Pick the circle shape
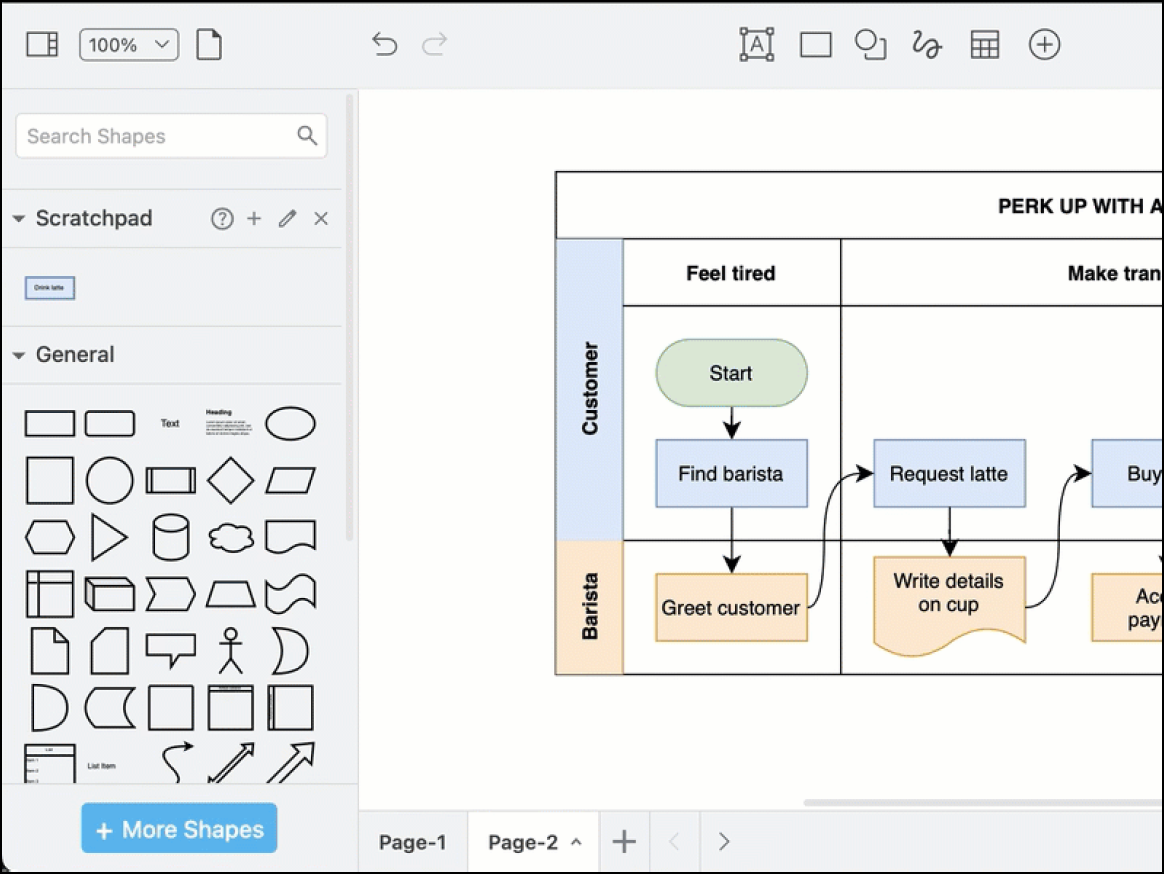1164x874 pixels. click(110, 480)
